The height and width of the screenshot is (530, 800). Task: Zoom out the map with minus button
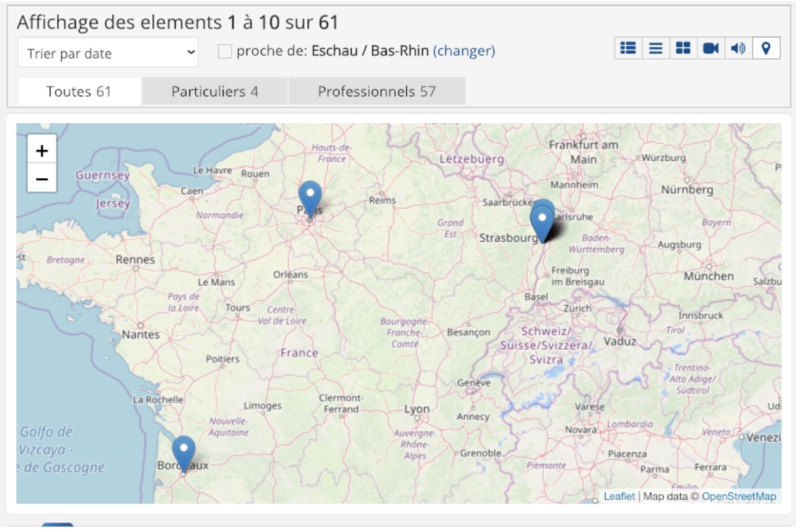[x=41, y=179]
